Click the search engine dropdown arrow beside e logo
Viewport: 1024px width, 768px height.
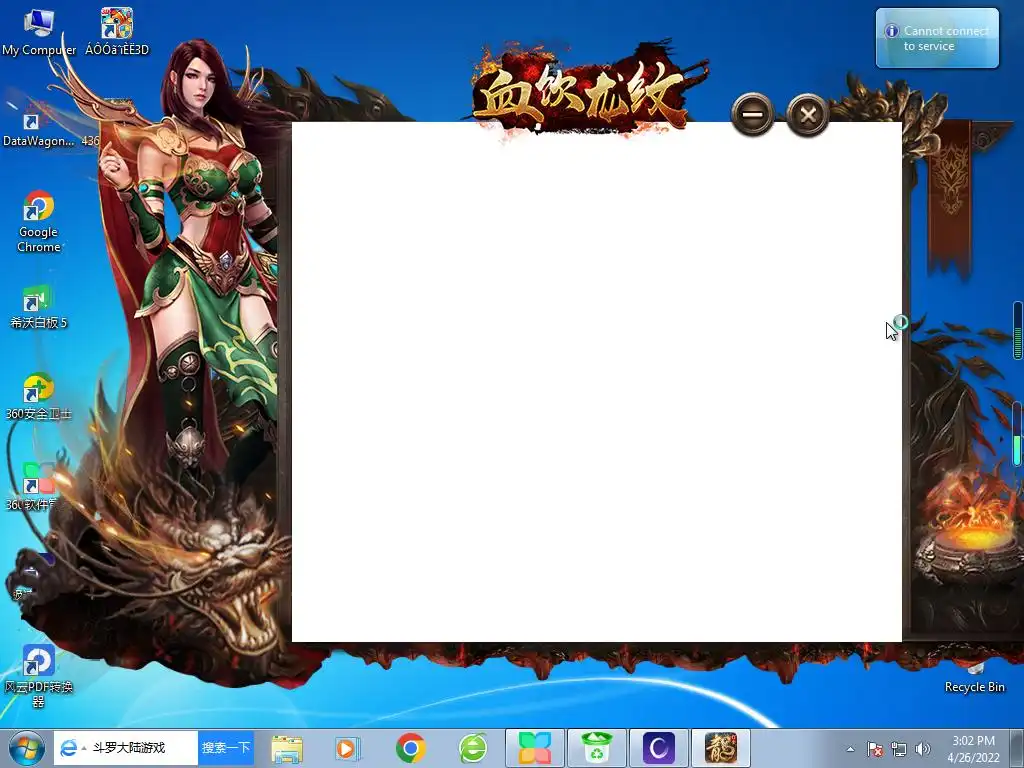(84, 748)
